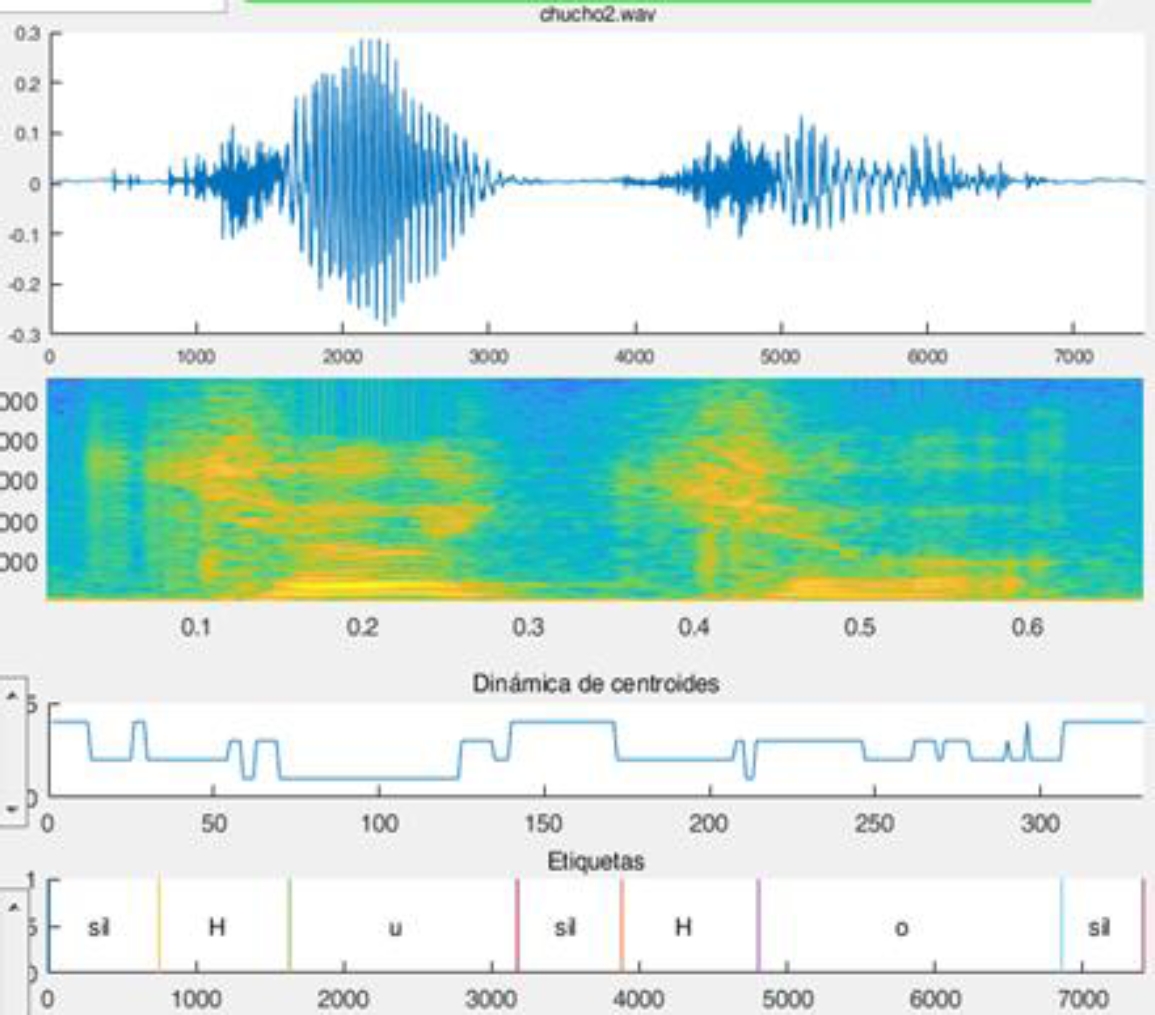Click light blue boundary between o and sil
Viewport: 1155px width, 1015px height.
(x=1061, y=925)
